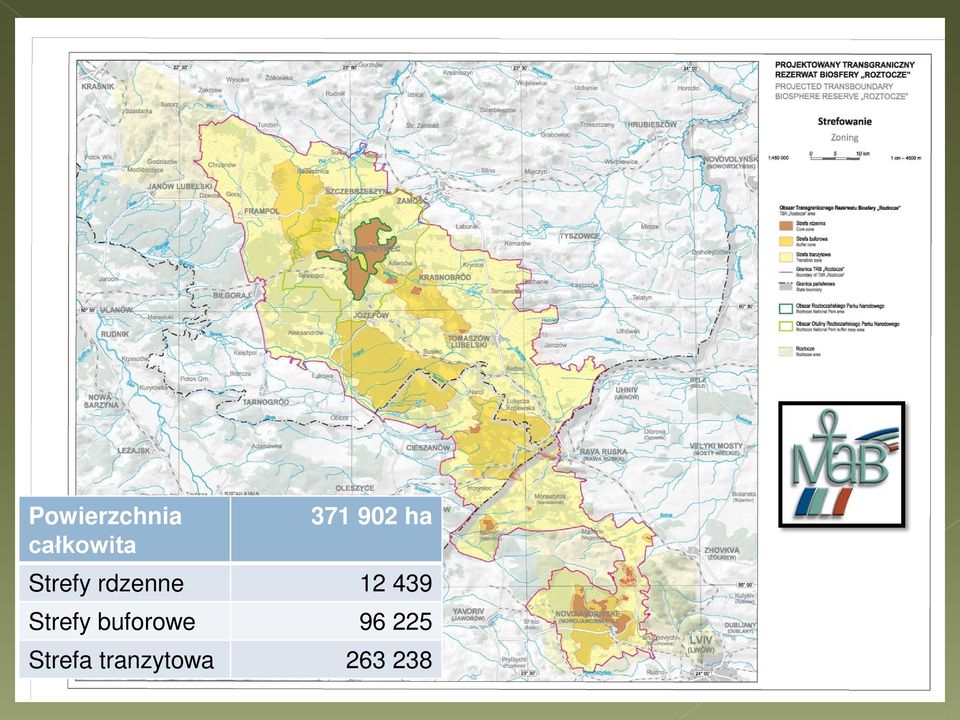Click the 'ULANÓW' map label
The width and height of the screenshot is (960, 720).
click(116, 310)
